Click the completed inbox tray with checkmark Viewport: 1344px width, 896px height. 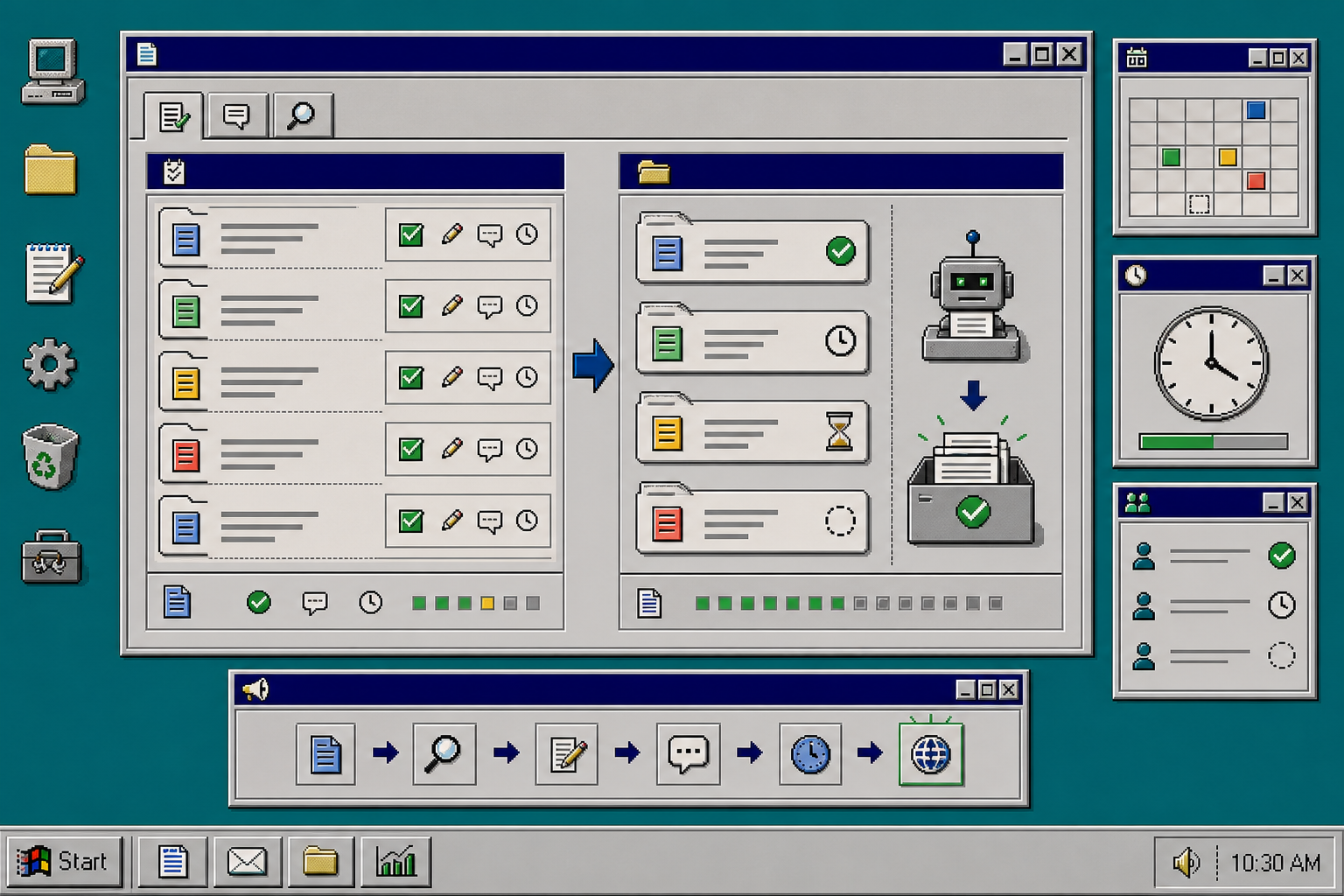click(x=972, y=488)
